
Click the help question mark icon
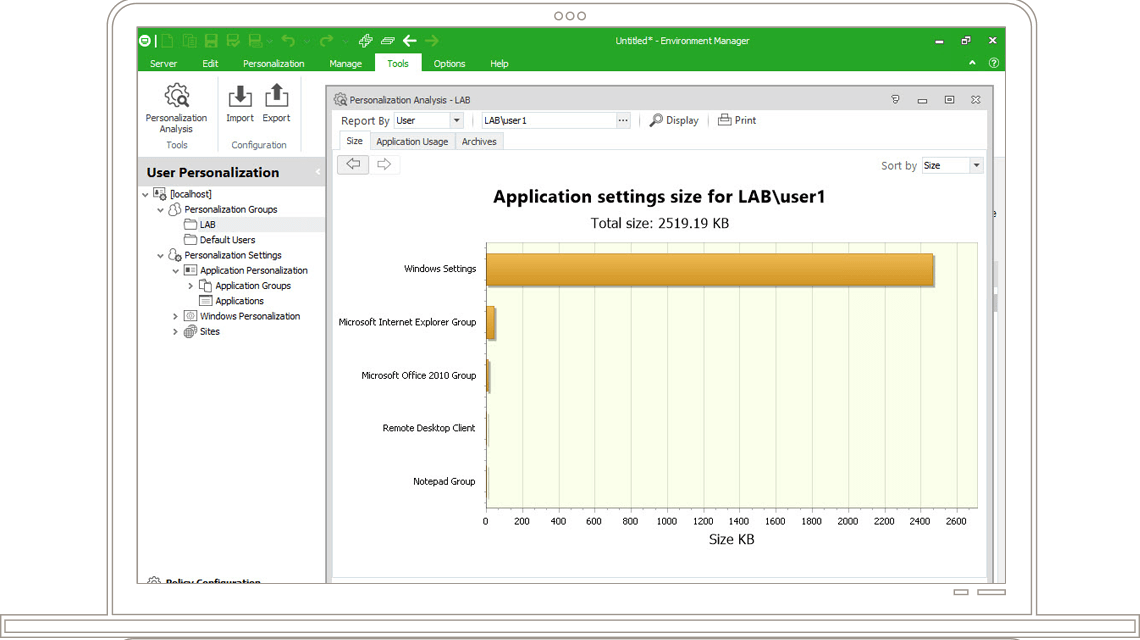click(x=994, y=63)
